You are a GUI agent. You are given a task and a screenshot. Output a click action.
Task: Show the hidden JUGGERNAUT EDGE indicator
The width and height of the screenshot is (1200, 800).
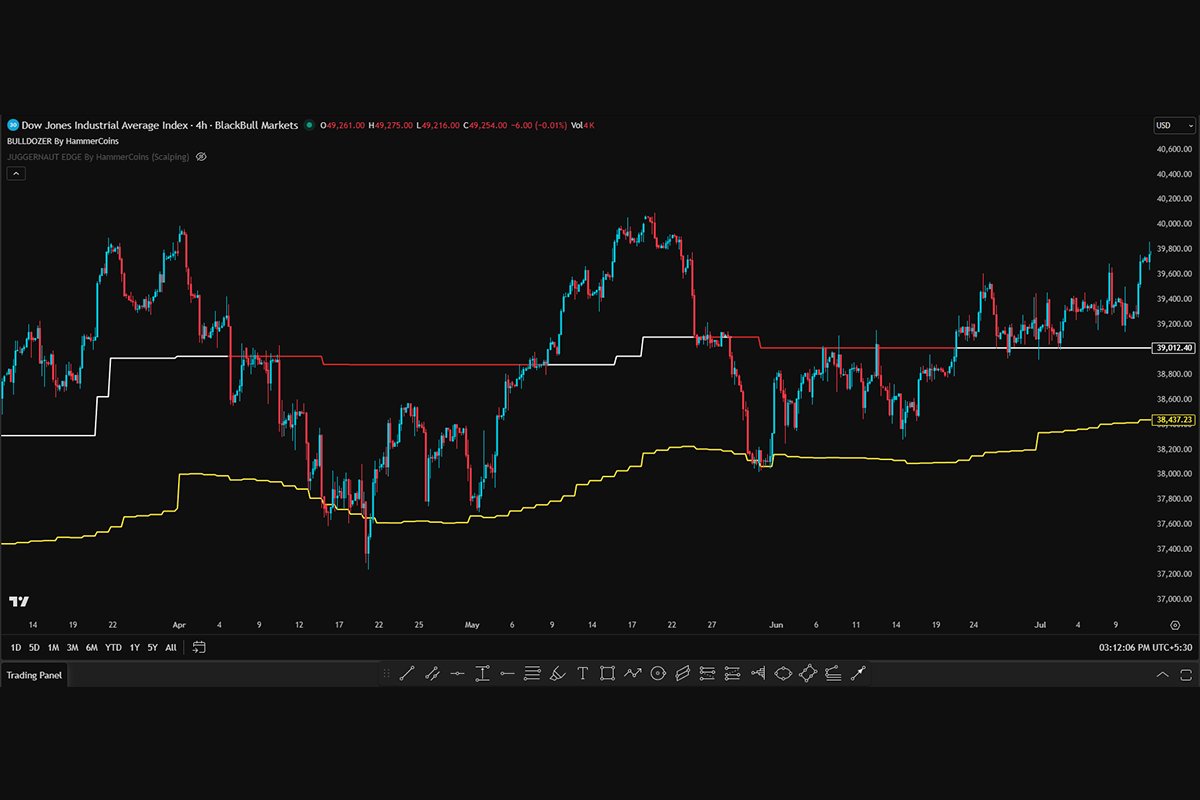[201, 157]
